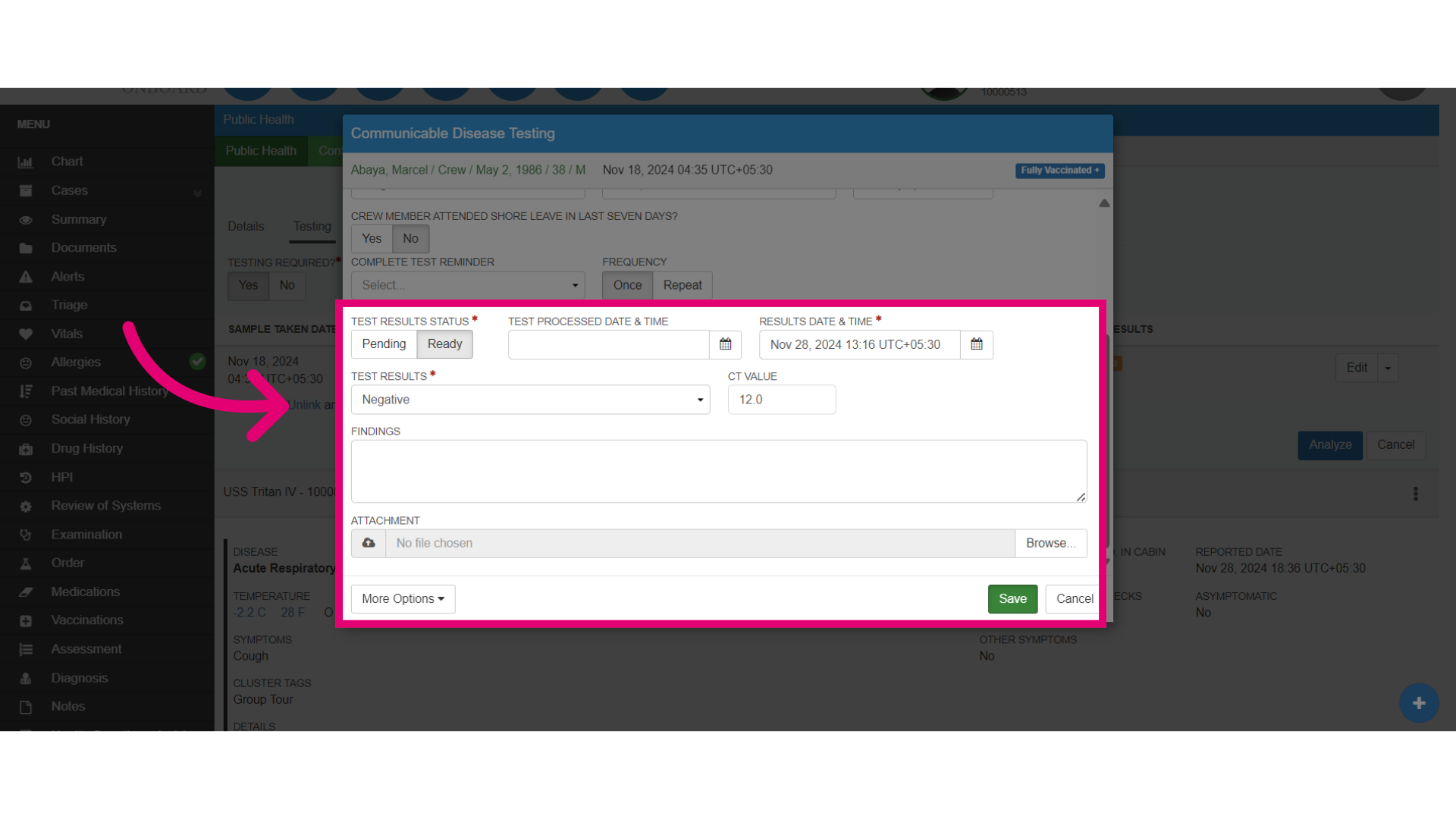Click the blue plus floating button
1456x819 pixels.
[x=1418, y=703]
